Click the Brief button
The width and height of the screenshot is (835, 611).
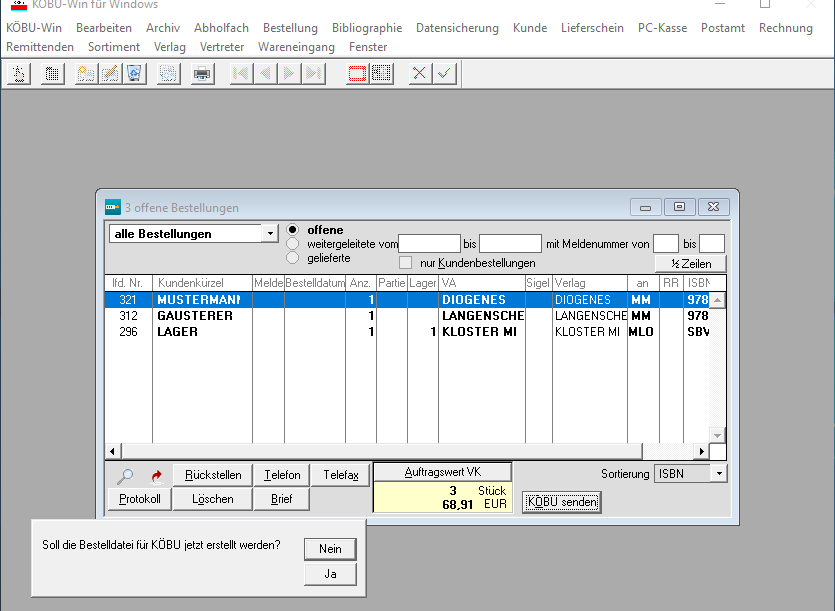[x=282, y=499]
